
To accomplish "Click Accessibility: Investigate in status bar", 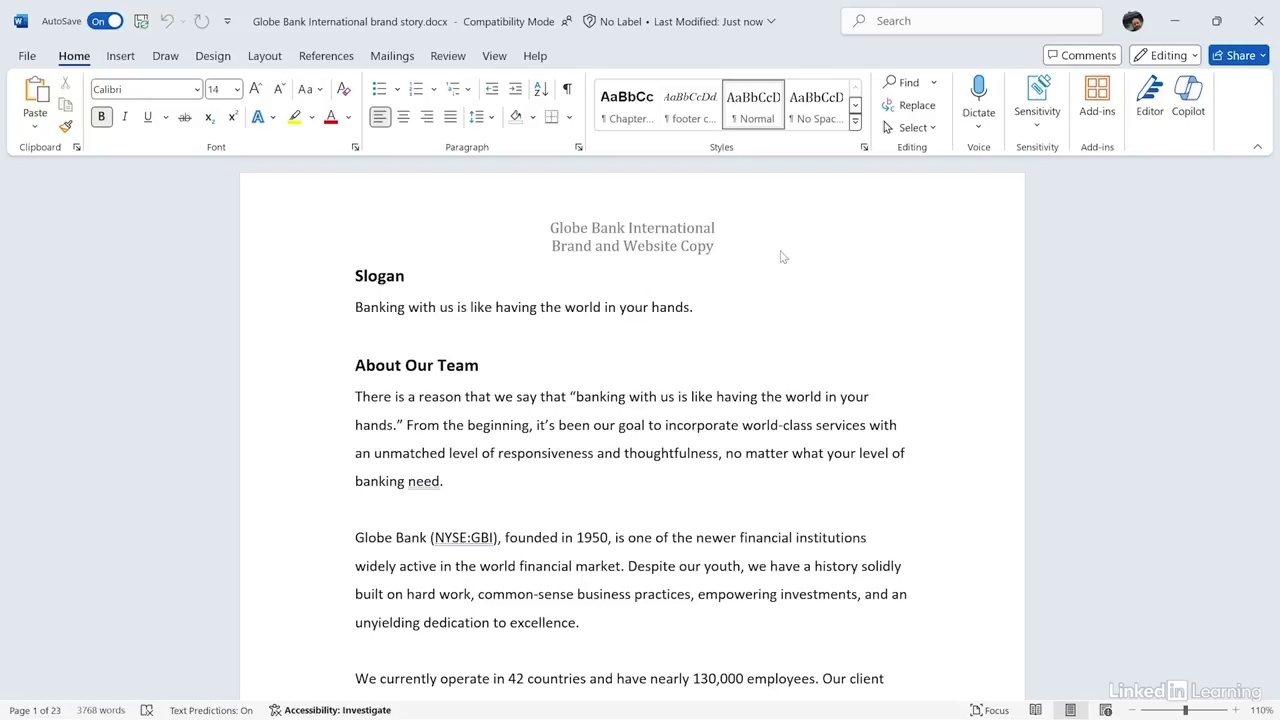I will click(x=330, y=710).
